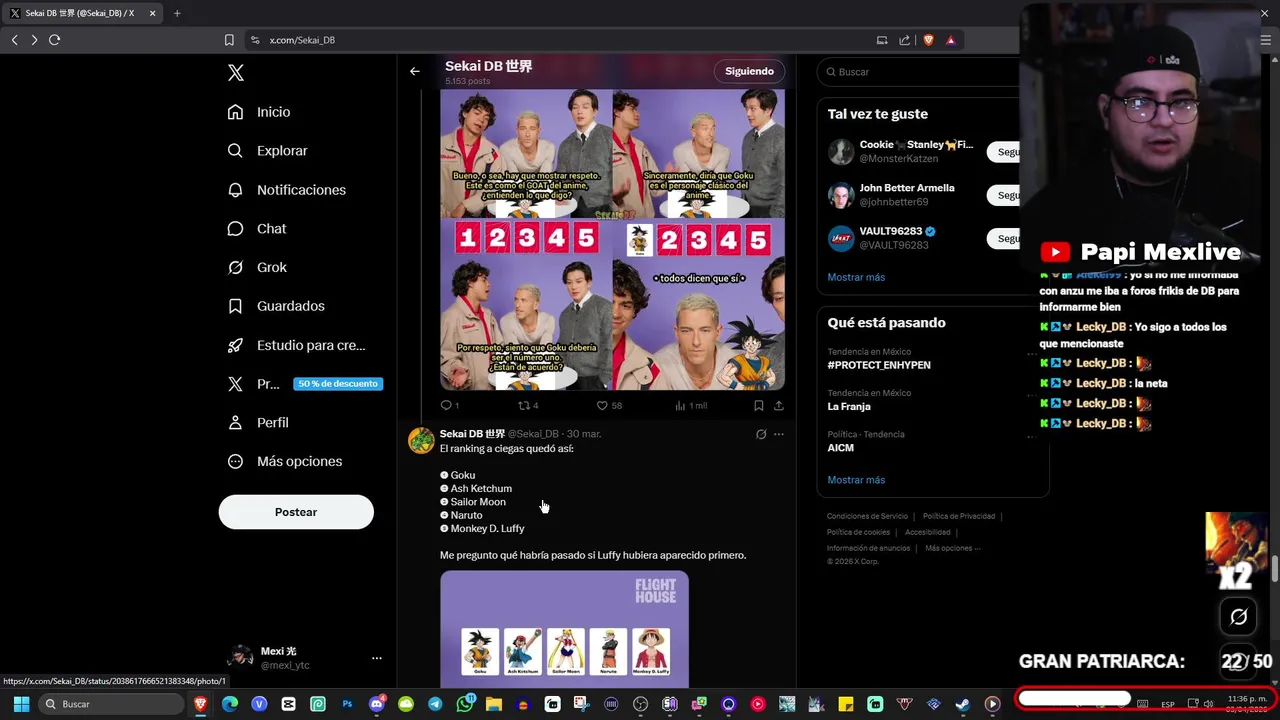Click the Brave Rewards triangle icon
The image size is (1280, 720).
(x=950, y=40)
